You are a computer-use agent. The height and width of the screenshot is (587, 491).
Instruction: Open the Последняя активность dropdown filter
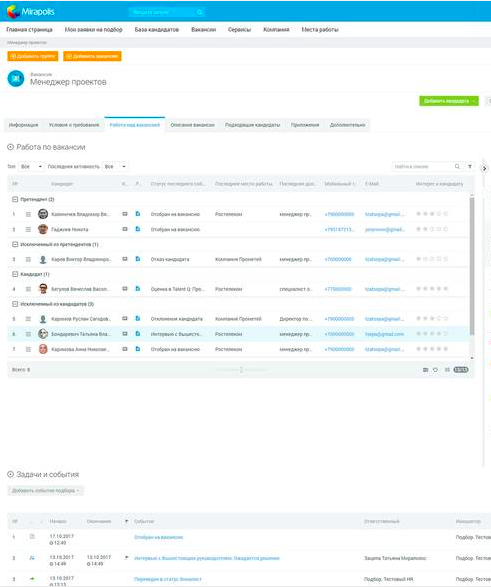(115, 167)
